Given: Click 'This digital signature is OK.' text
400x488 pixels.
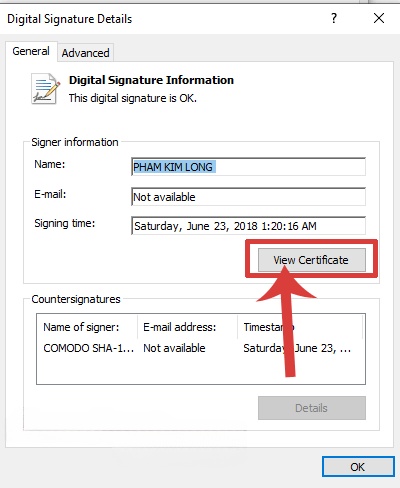Looking at the screenshot, I should point(133,98).
